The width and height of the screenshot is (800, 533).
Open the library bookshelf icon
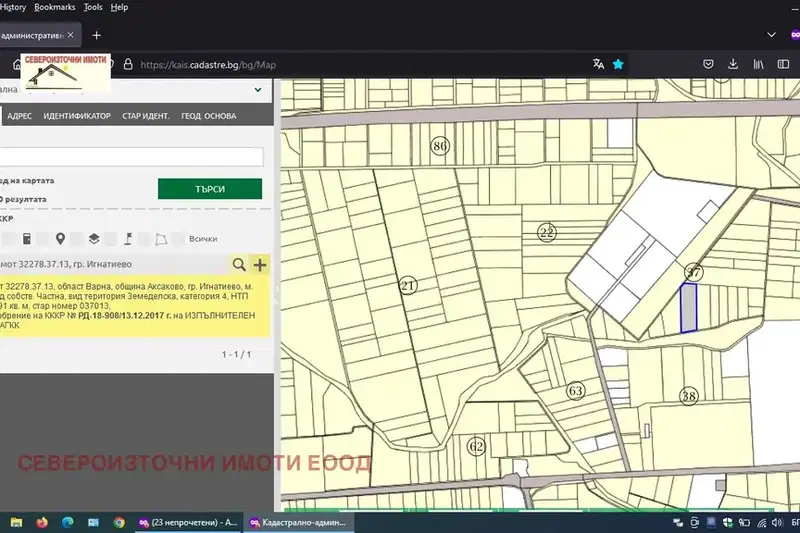click(x=758, y=64)
